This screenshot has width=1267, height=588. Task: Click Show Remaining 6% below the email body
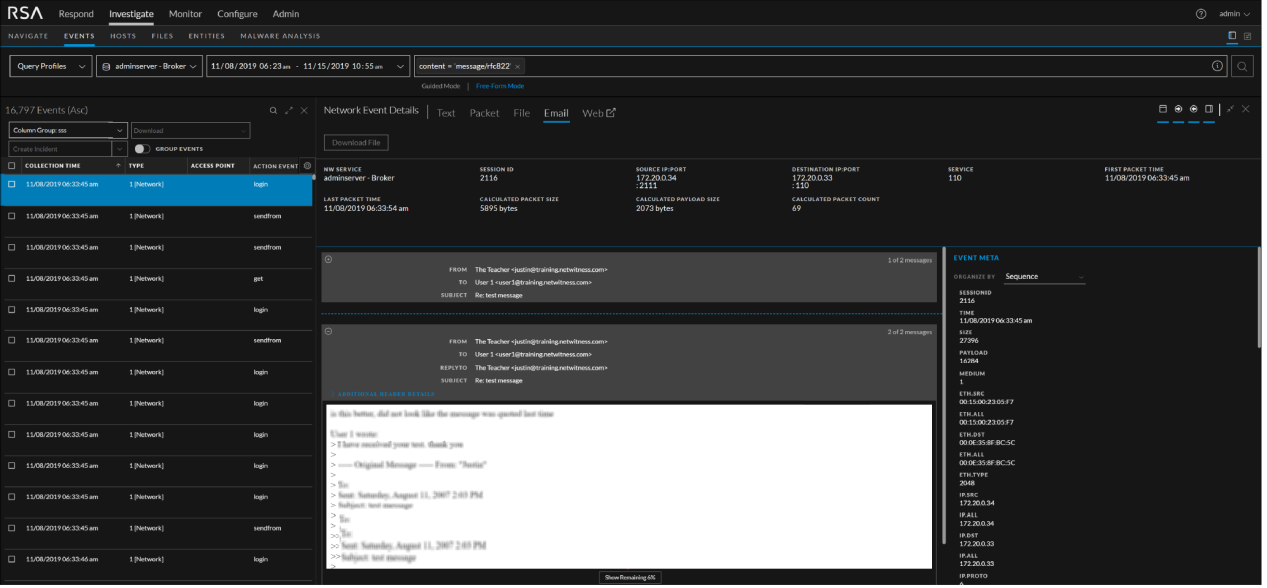(628, 577)
